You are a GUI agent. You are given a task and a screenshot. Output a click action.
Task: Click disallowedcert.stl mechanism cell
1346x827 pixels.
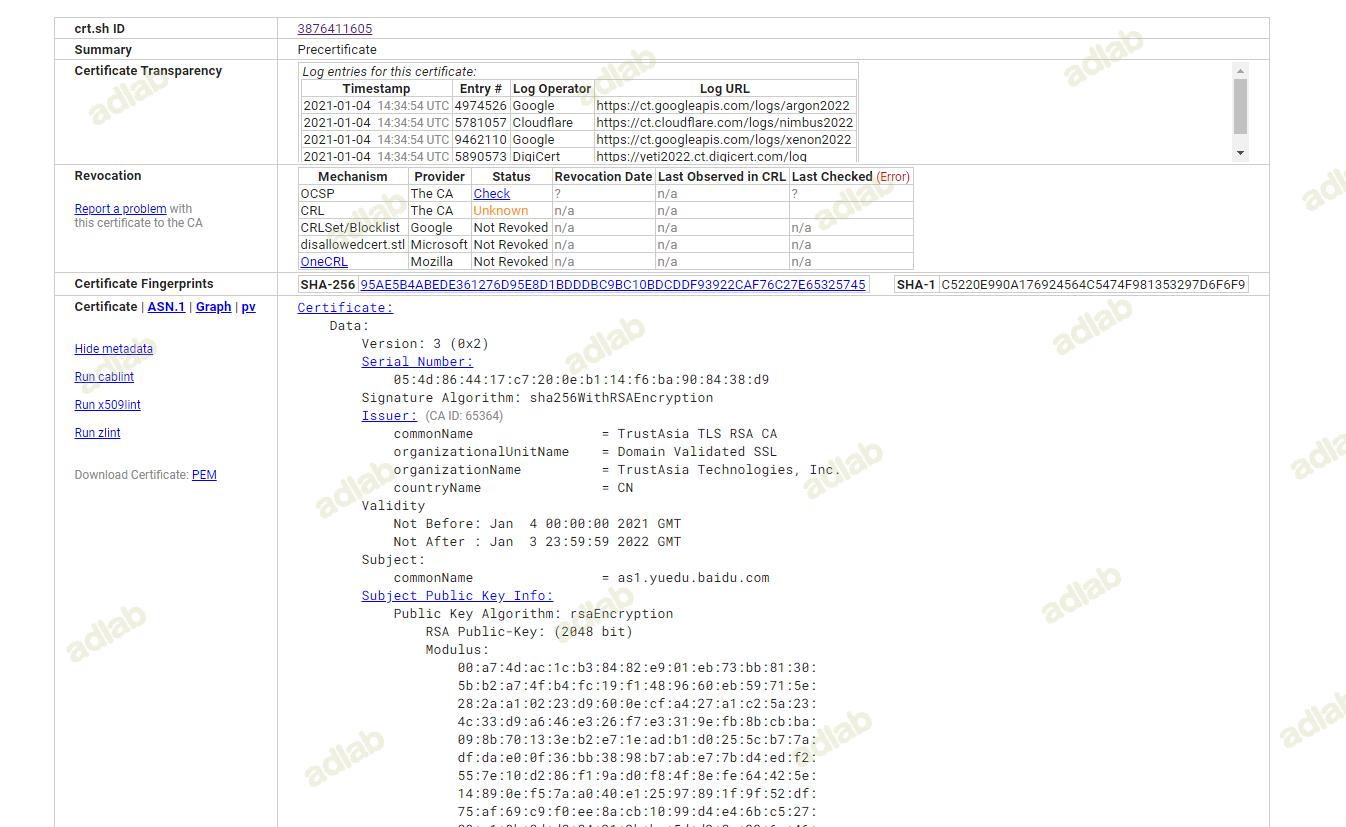point(353,245)
